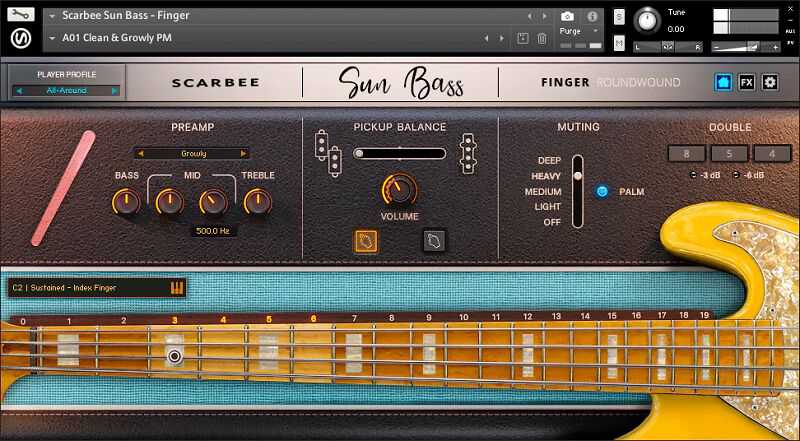
Task: Click the Native Instruments logo icon
Action: pyautogui.click(x=21, y=38)
